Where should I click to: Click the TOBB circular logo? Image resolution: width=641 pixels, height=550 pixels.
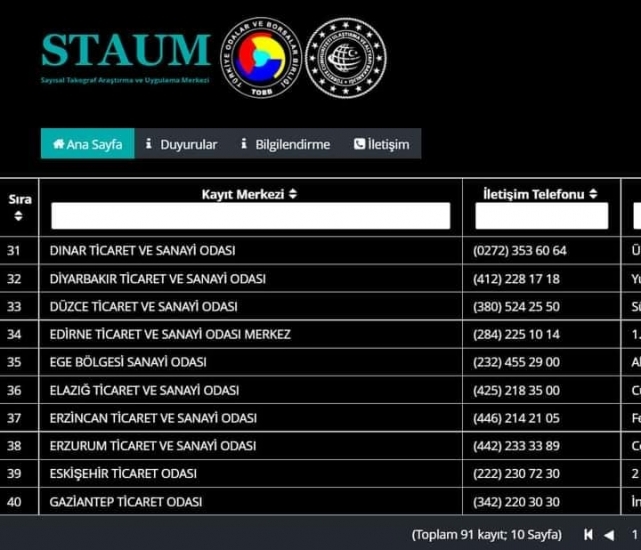click(x=261, y=58)
